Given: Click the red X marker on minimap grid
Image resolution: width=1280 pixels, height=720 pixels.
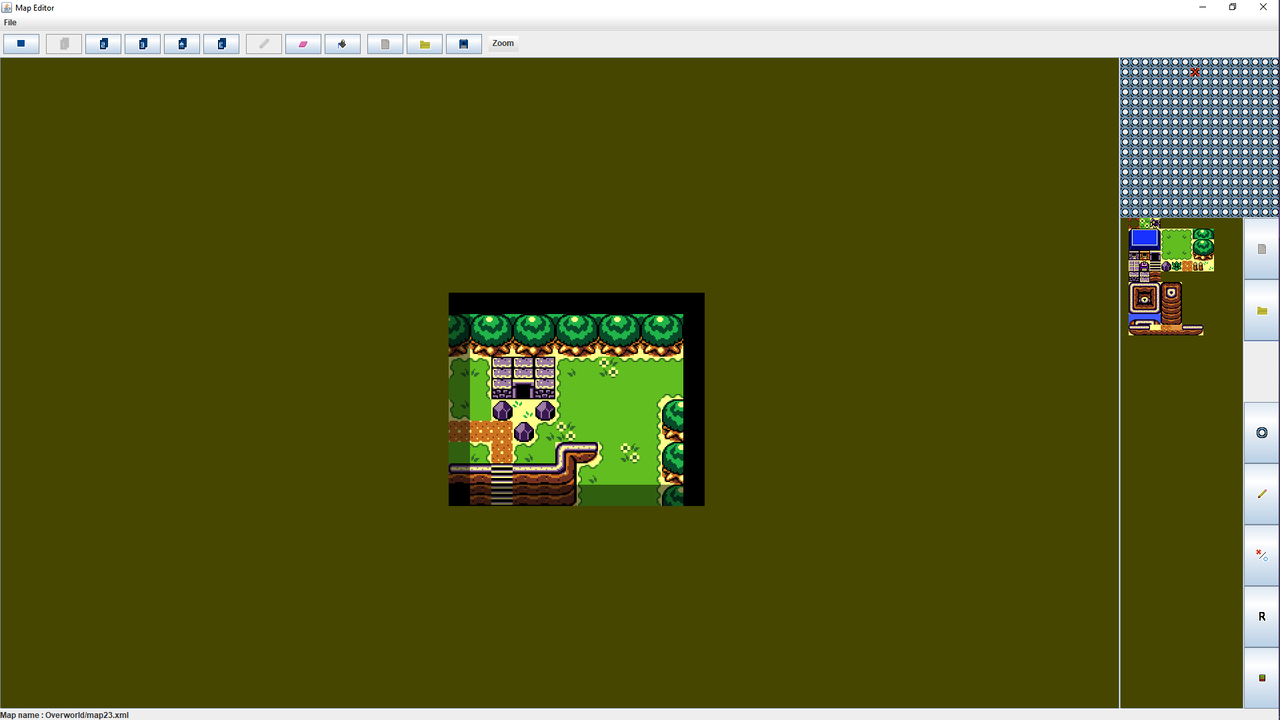Looking at the screenshot, I should (x=1195, y=72).
